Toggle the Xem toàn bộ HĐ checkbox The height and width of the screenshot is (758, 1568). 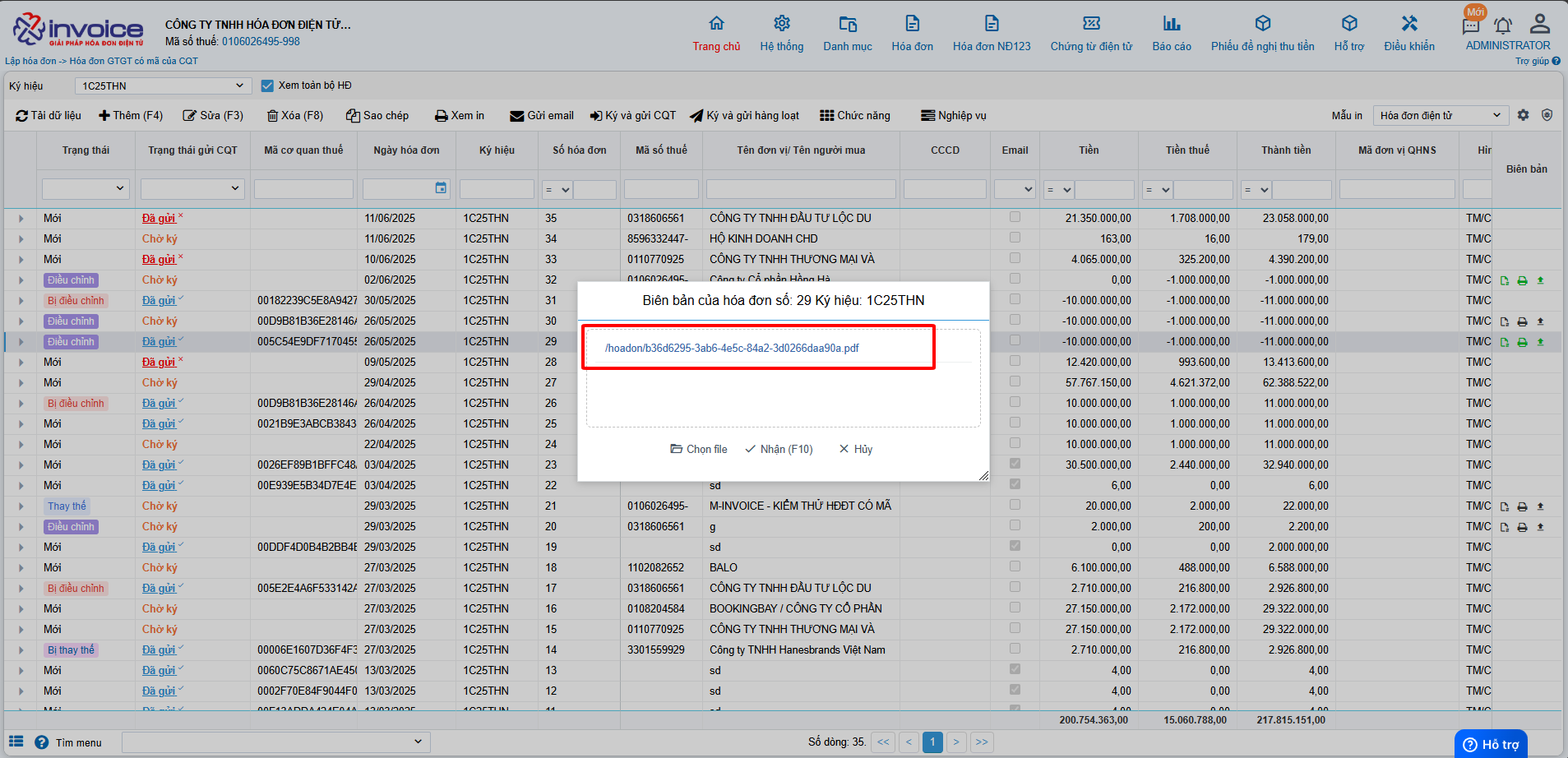[x=267, y=86]
